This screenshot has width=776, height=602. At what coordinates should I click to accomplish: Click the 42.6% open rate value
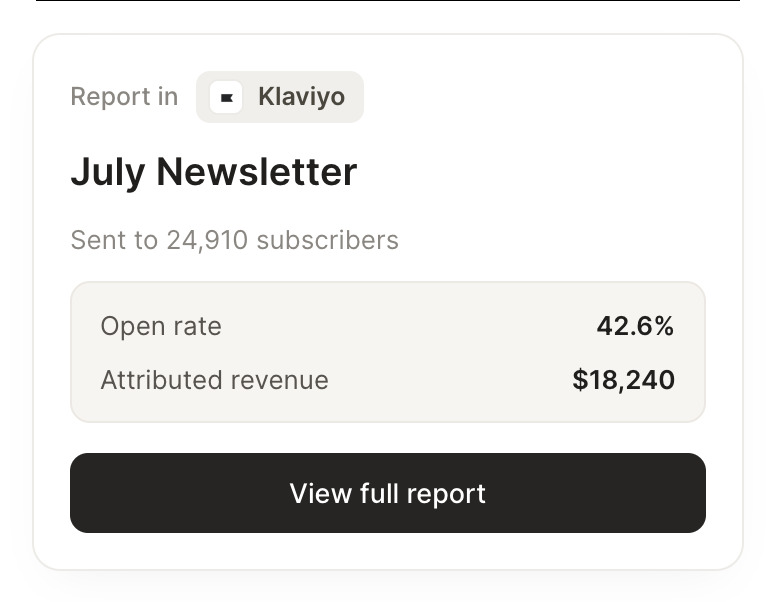point(635,326)
